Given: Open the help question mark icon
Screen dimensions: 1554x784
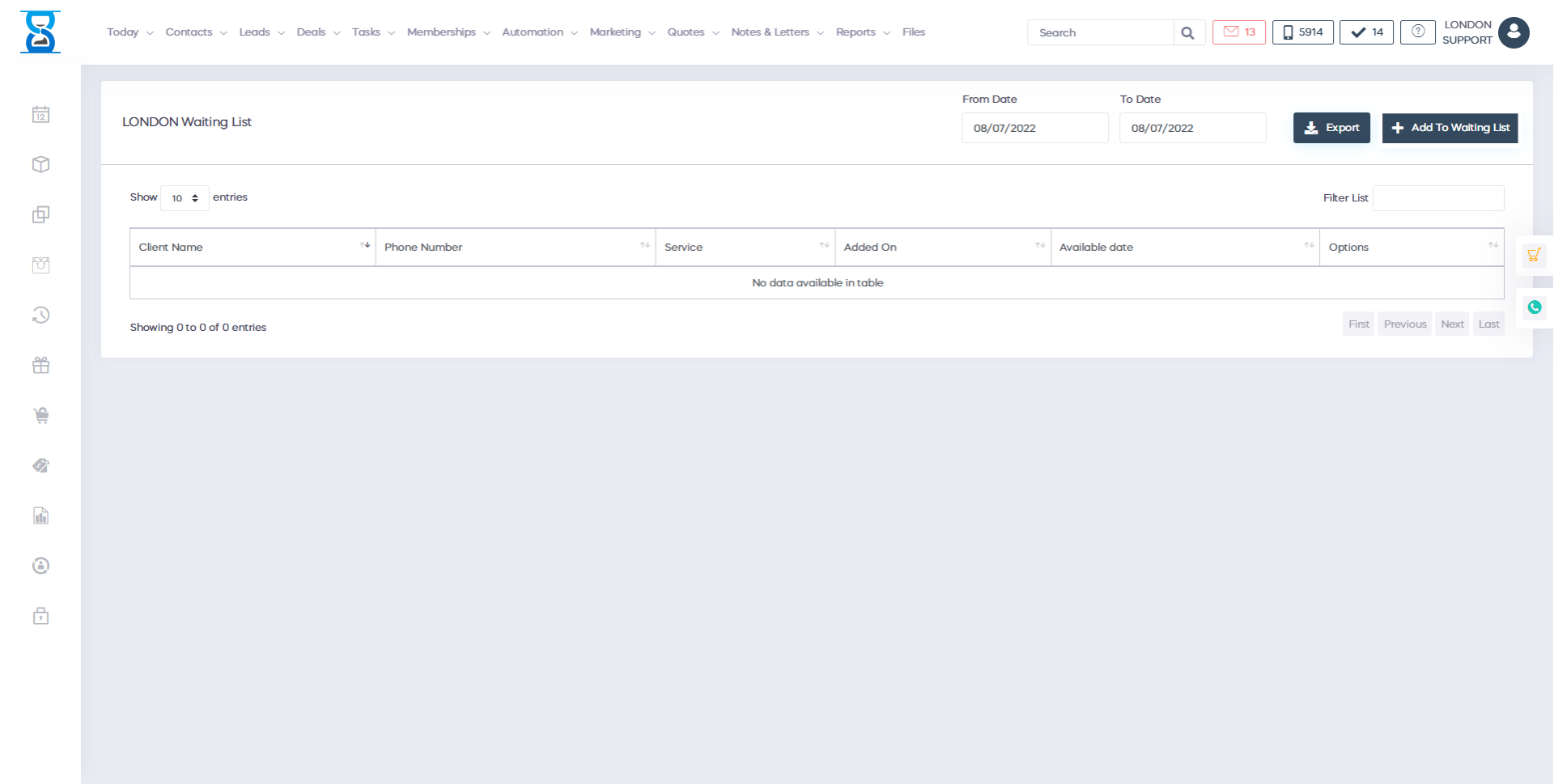Looking at the screenshot, I should tap(1417, 32).
